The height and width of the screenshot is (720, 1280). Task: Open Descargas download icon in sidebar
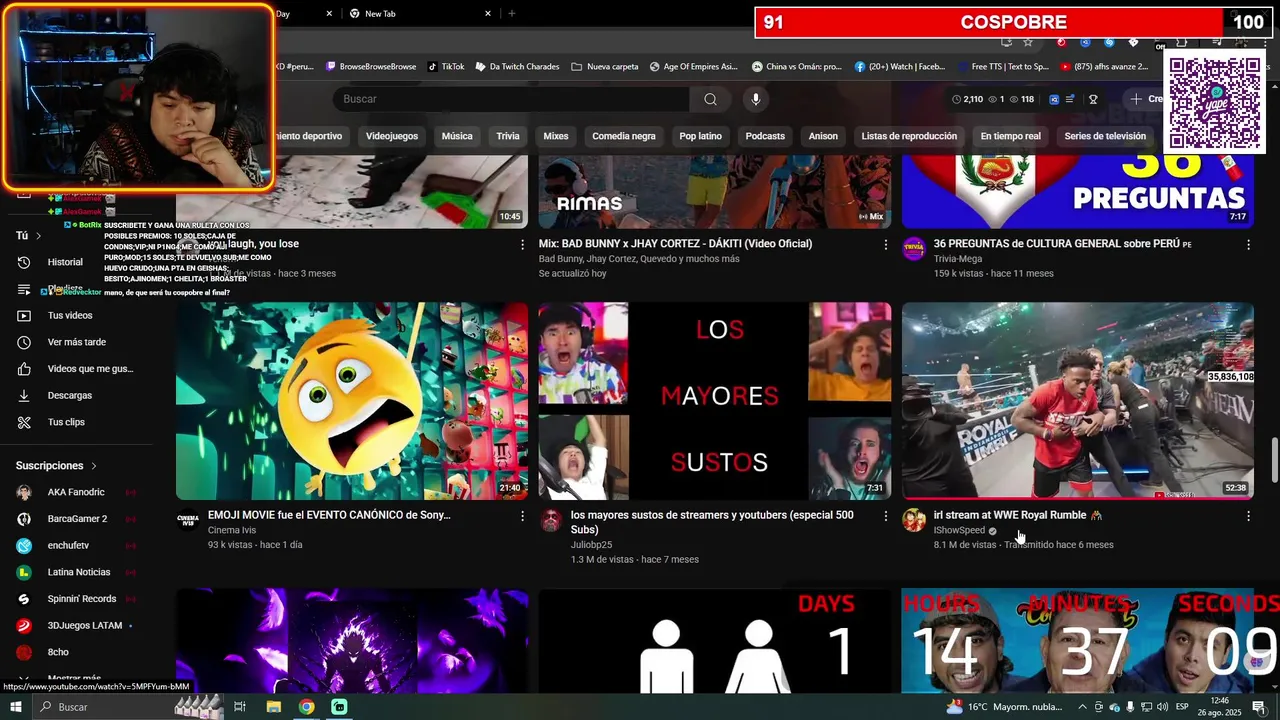[24, 395]
